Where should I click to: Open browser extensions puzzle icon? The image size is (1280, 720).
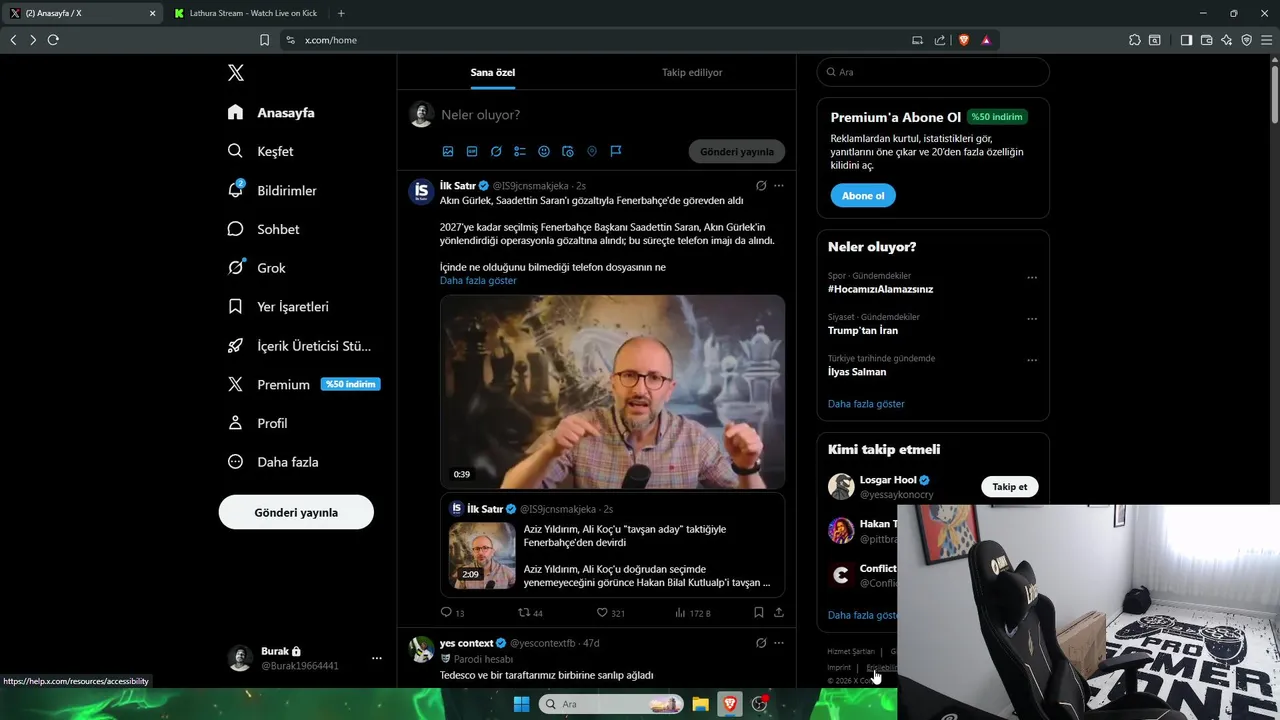(1134, 40)
